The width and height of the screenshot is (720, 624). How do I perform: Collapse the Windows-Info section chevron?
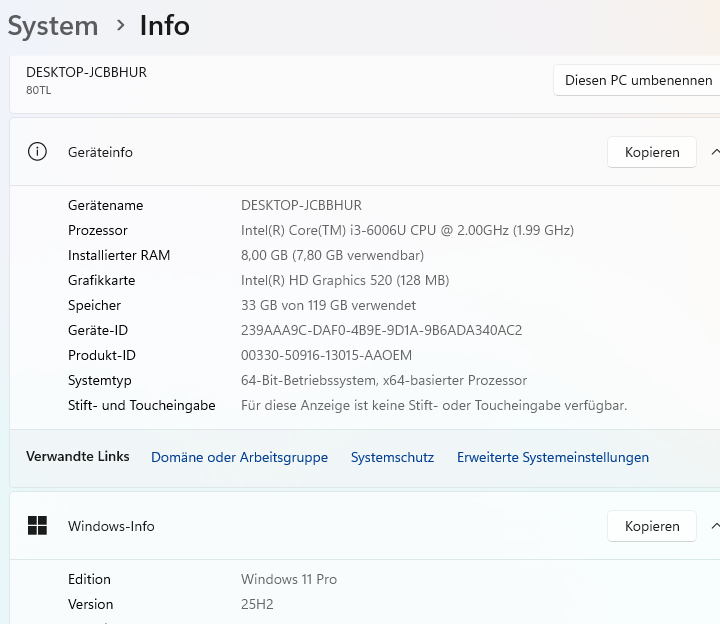[x=715, y=526]
